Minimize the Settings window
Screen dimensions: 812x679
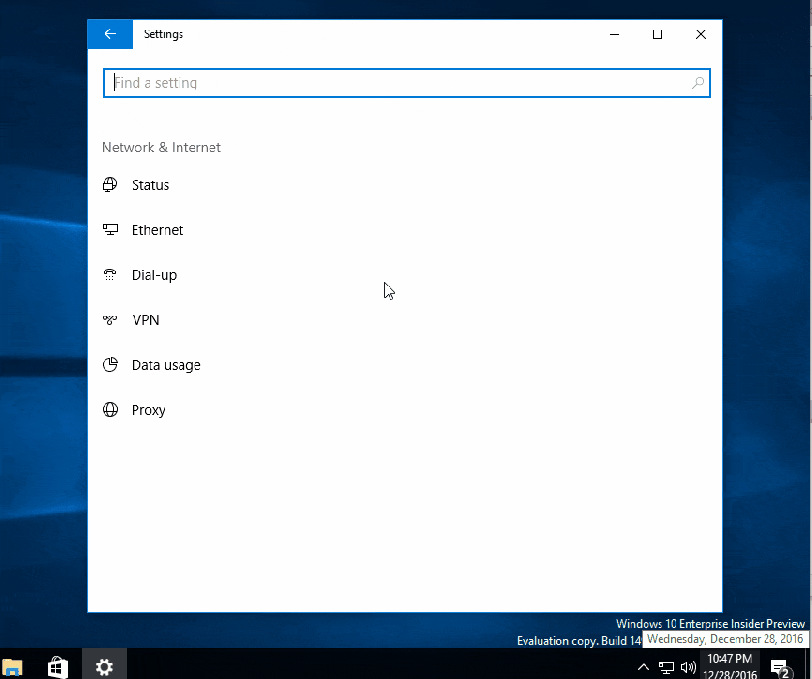(x=613, y=34)
